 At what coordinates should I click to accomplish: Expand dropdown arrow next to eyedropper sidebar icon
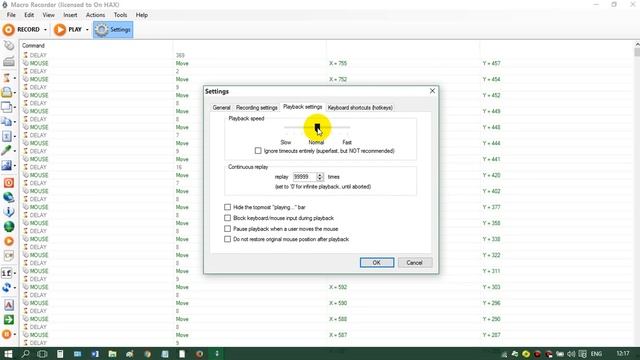click(15, 151)
